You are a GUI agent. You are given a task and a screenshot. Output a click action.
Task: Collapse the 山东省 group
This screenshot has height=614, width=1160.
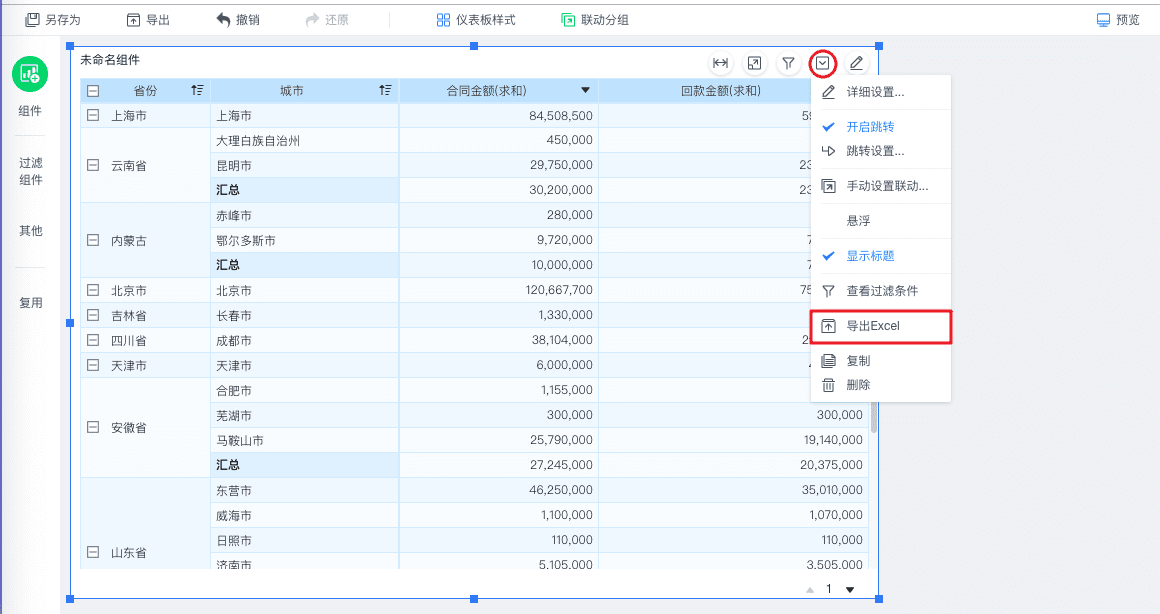(93, 553)
